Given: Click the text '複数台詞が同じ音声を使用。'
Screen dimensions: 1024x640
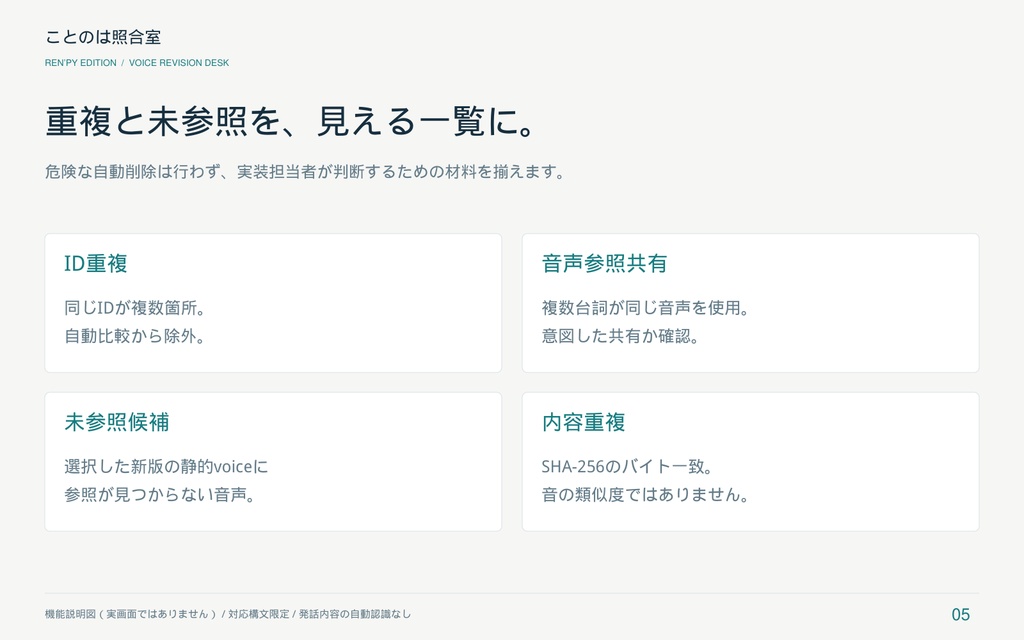Looking at the screenshot, I should 645,308.
